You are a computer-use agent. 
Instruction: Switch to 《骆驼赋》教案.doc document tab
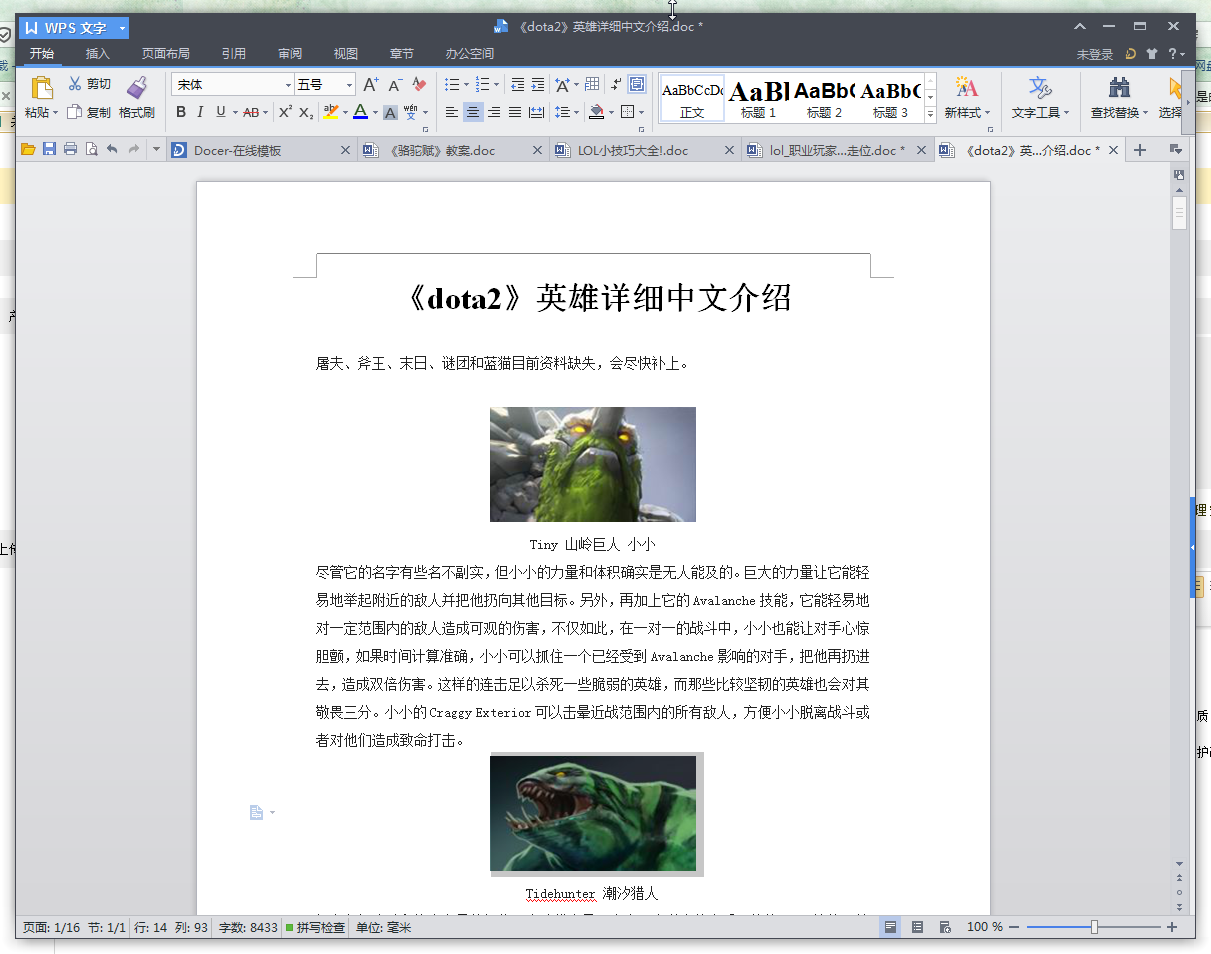coord(452,150)
